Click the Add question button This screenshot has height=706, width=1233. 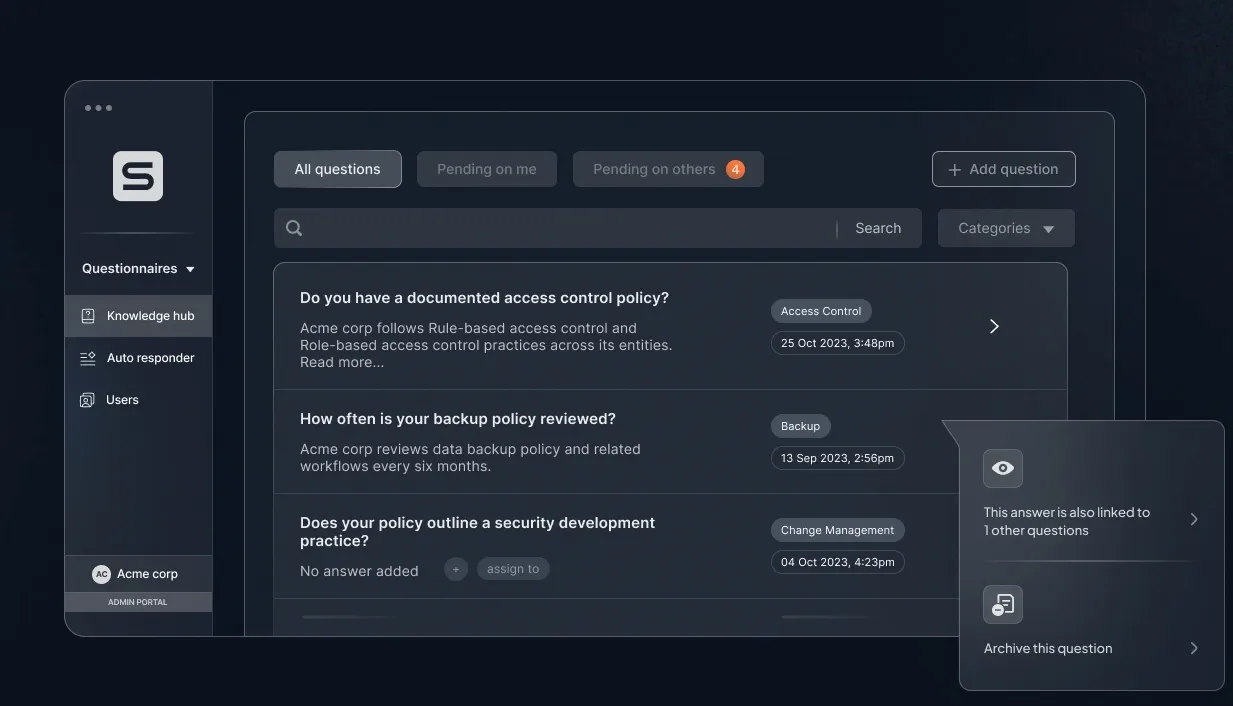point(1003,169)
